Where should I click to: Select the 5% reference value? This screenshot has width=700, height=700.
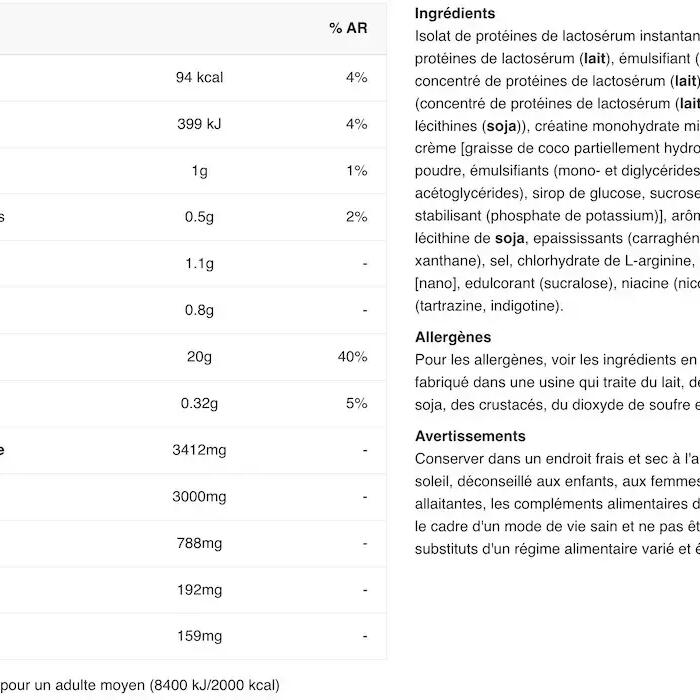pyautogui.click(x=356, y=403)
